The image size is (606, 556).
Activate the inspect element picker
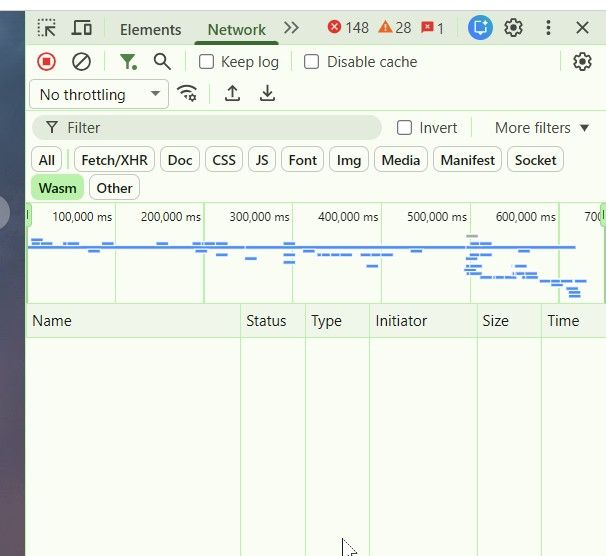click(x=47, y=28)
